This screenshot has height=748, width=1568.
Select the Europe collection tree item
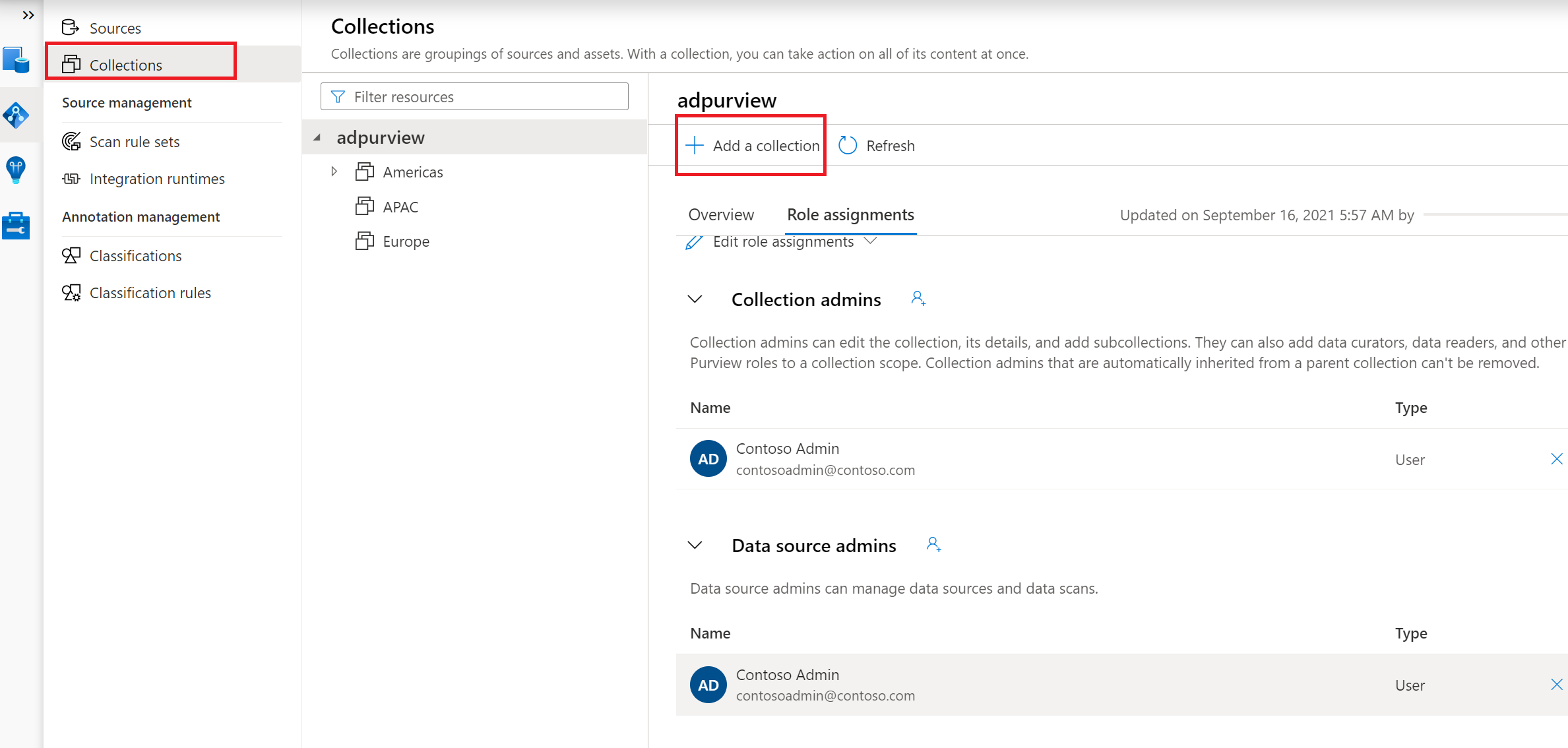coord(405,241)
